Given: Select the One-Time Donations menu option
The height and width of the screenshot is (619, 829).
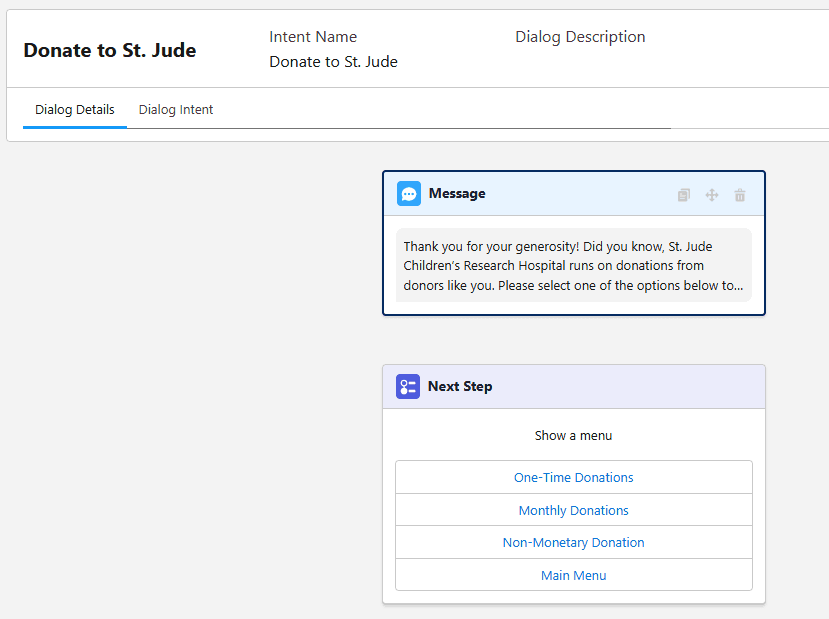Looking at the screenshot, I should [574, 477].
